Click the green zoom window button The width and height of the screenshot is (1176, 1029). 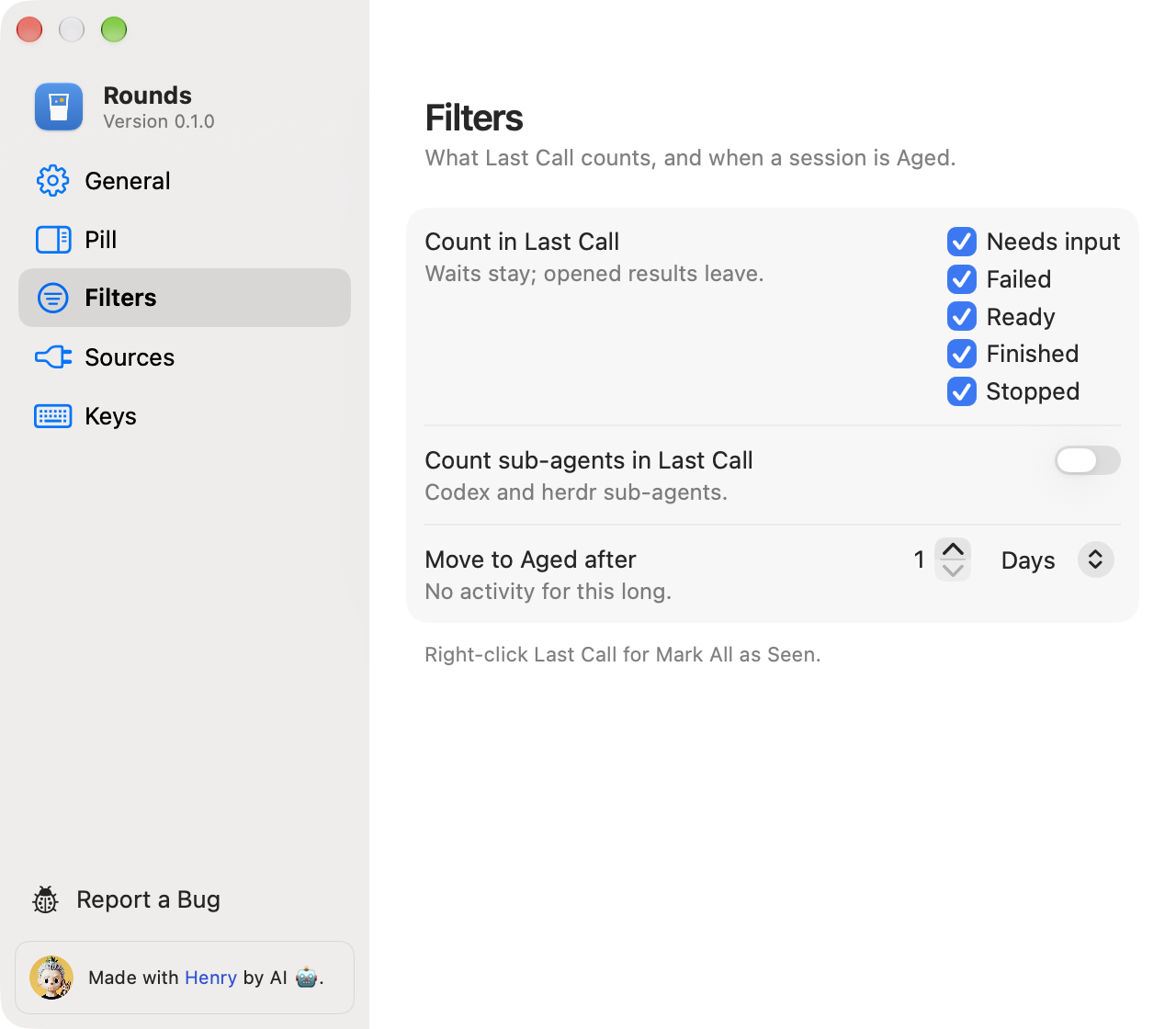(114, 29)
